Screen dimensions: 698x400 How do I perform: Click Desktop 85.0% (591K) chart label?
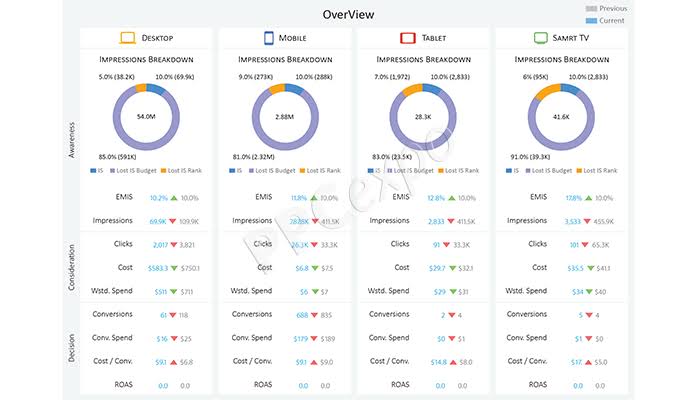point(117,157)
